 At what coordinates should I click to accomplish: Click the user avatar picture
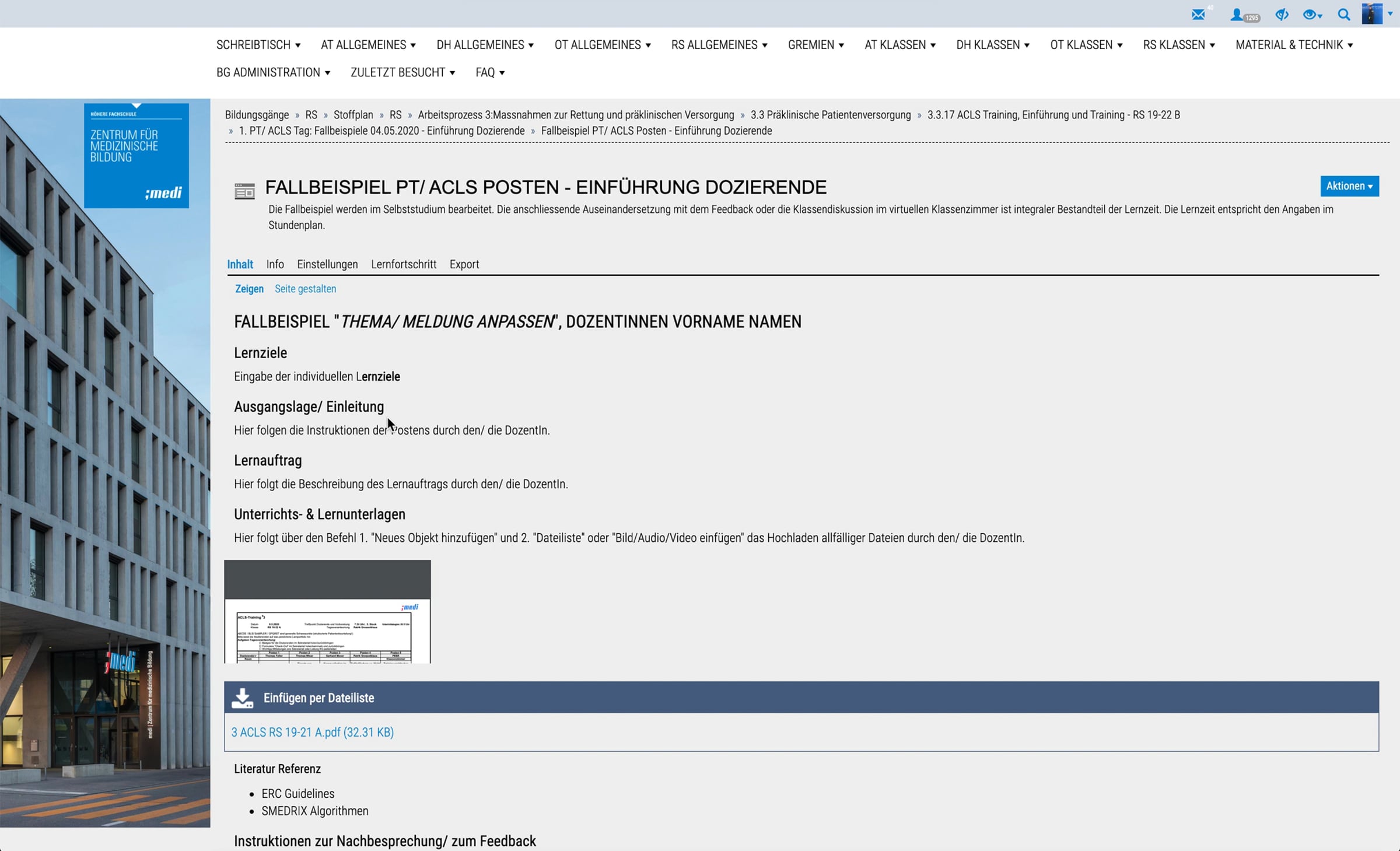tap(1371, 14)
